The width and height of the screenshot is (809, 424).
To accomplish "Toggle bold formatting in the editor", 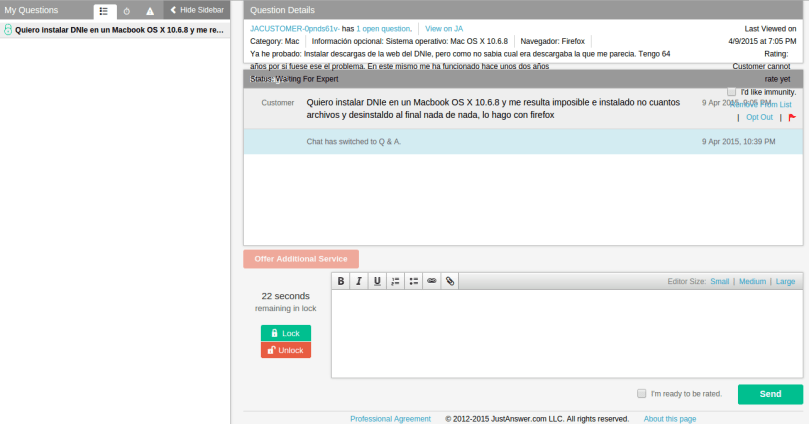I will pos(341,281).
